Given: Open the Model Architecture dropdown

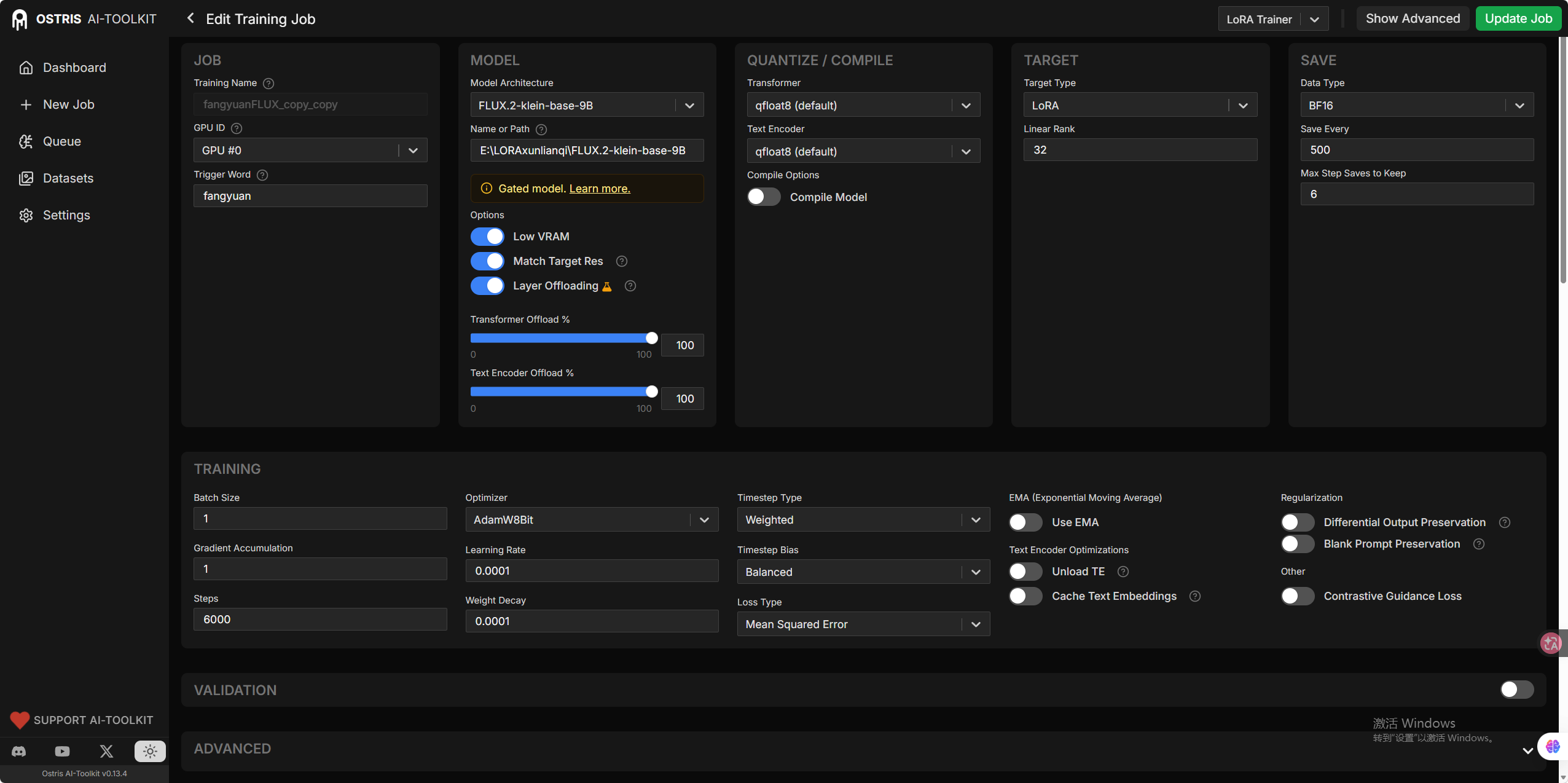Looking at the screenshot, I should click(x=587, y=105).
